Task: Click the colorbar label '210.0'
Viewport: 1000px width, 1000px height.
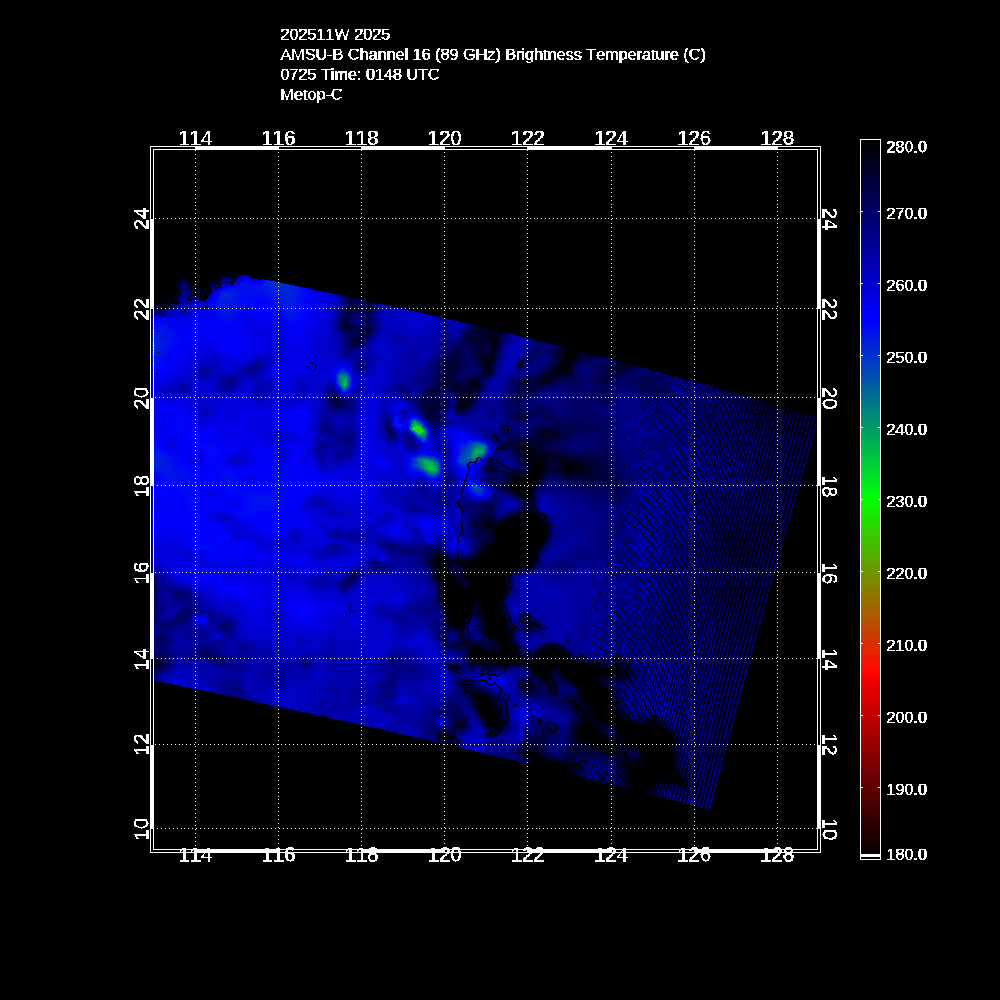Action: [906, 645]
